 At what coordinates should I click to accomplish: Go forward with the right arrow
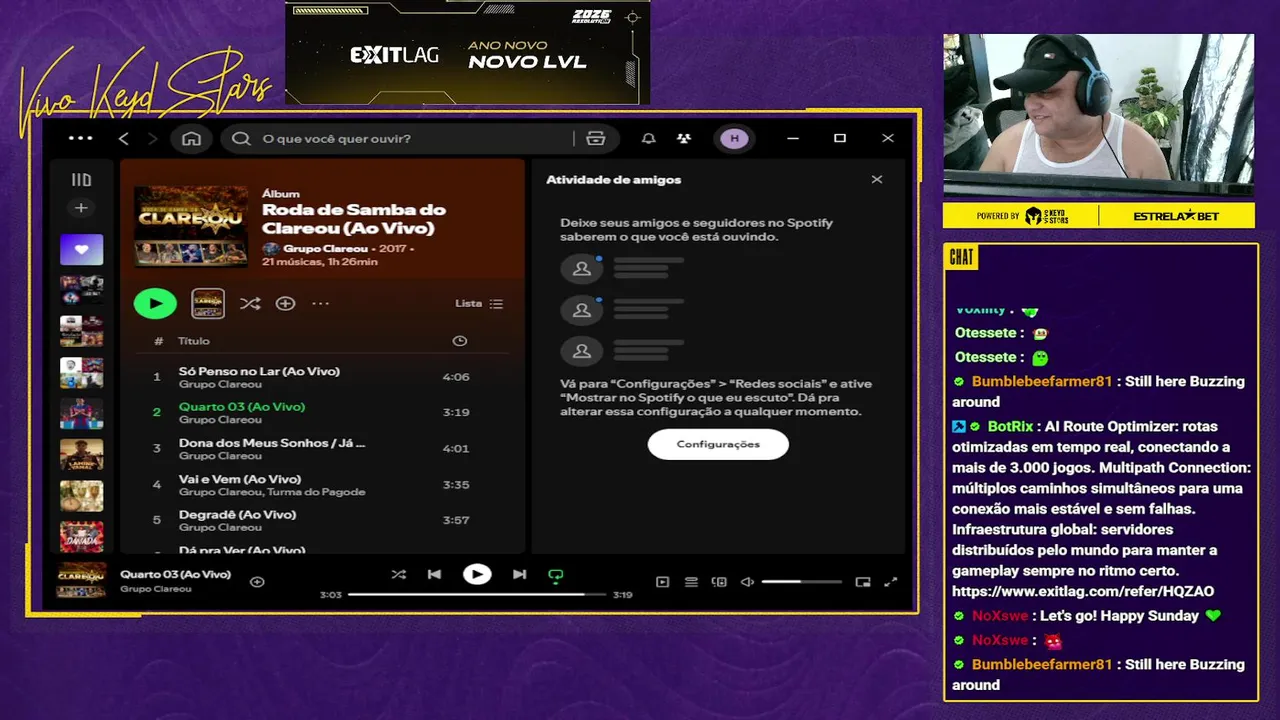point(152,139)
